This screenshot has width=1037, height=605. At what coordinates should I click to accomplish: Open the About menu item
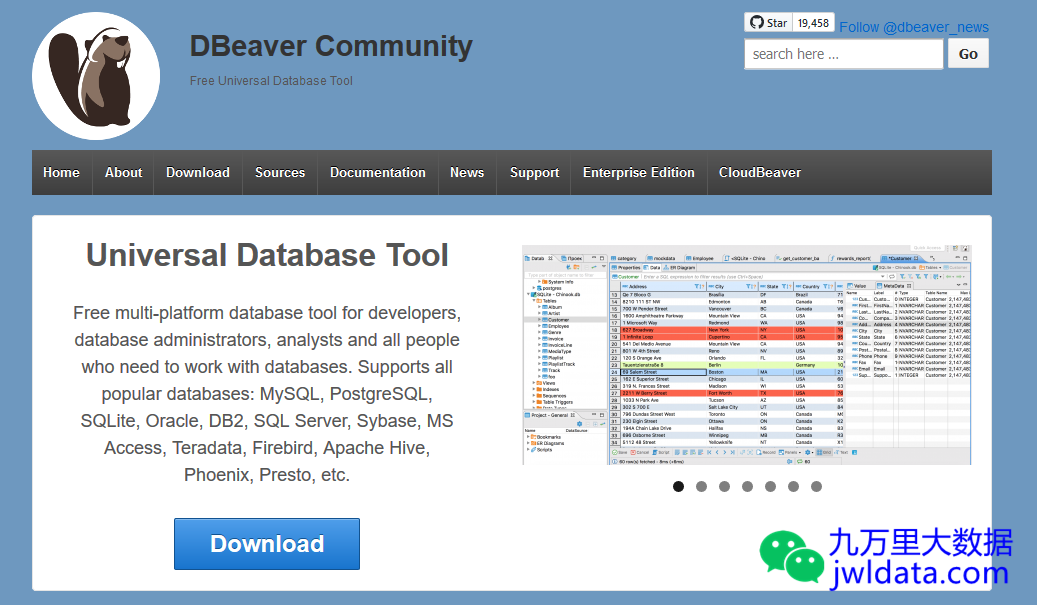124,173
